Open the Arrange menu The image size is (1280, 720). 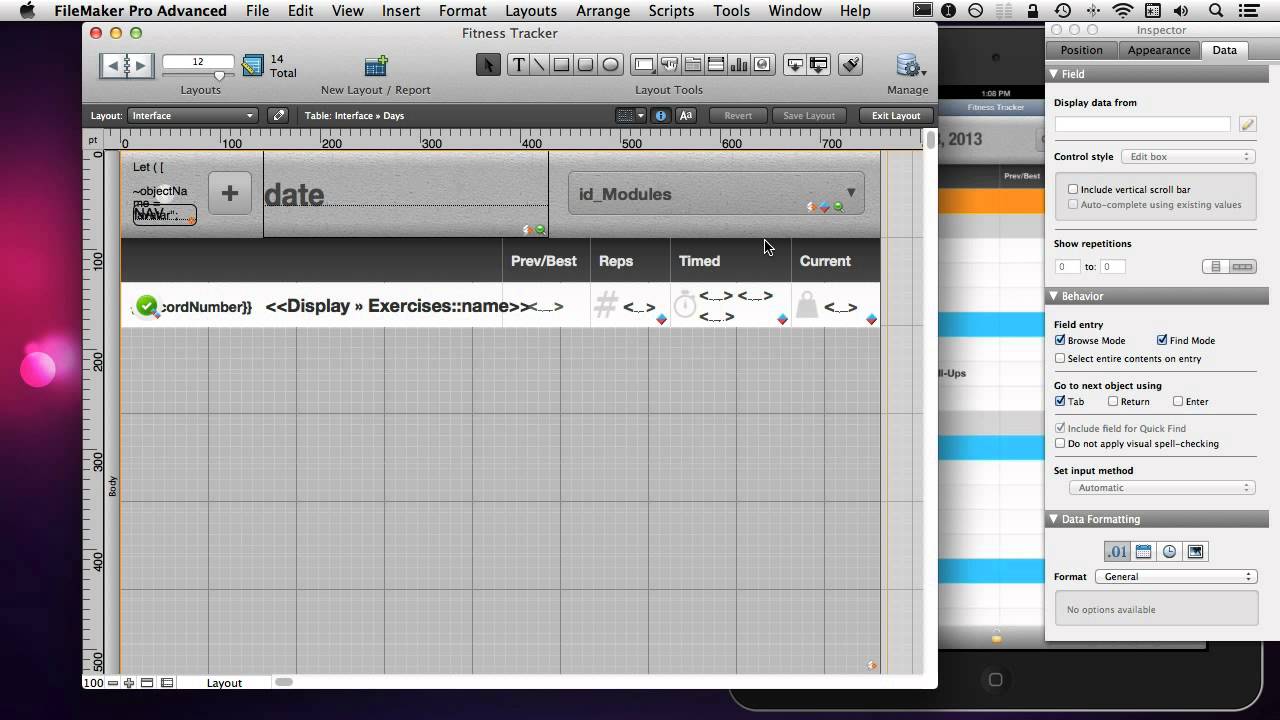tap(603, 11)
